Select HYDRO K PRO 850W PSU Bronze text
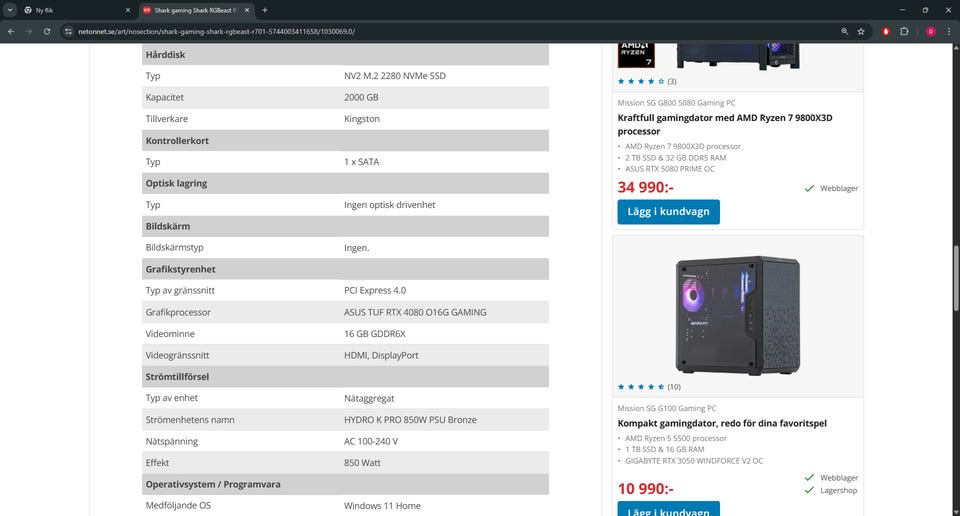Screen dimensions: 960x516 (410, 419)
